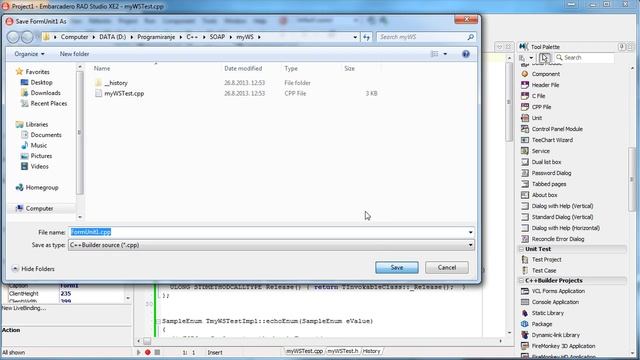Pick Dialog with Help (Vertical) icon
Screen dimensions: 640x360
click(525, 206)
